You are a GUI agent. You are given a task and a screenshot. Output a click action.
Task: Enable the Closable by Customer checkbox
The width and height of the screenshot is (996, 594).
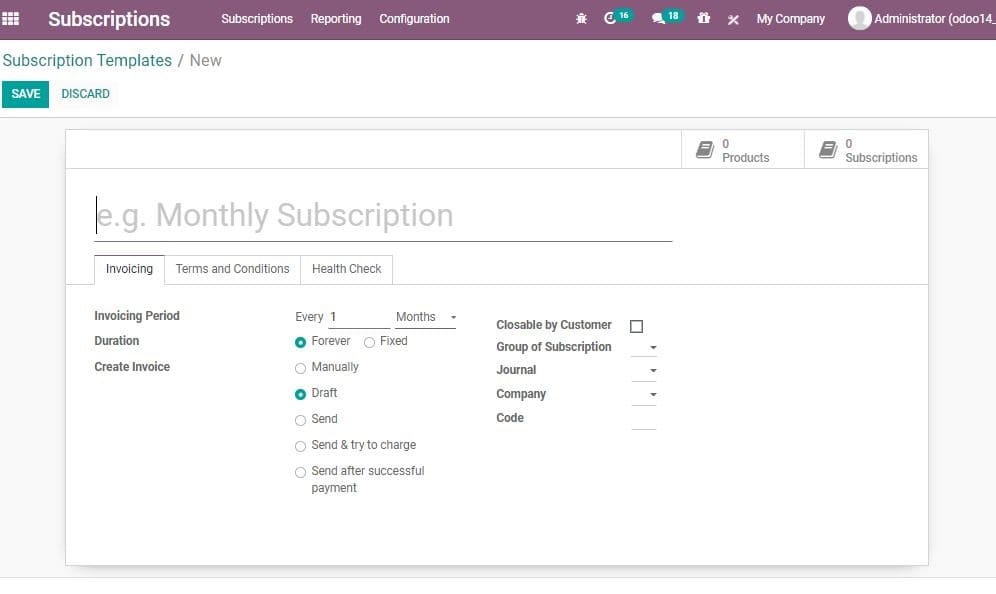636,326
